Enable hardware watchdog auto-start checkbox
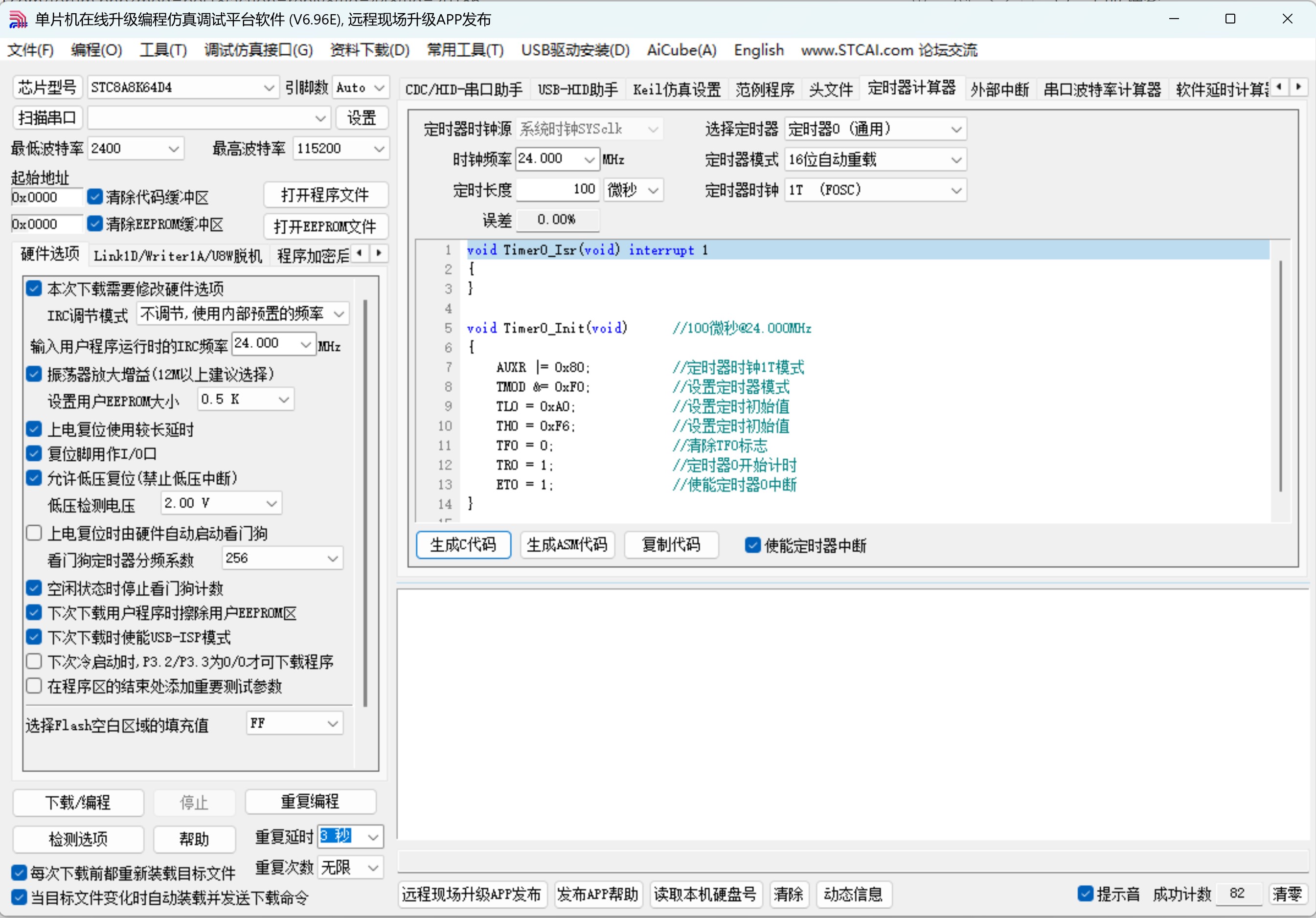 pos(34,532)
